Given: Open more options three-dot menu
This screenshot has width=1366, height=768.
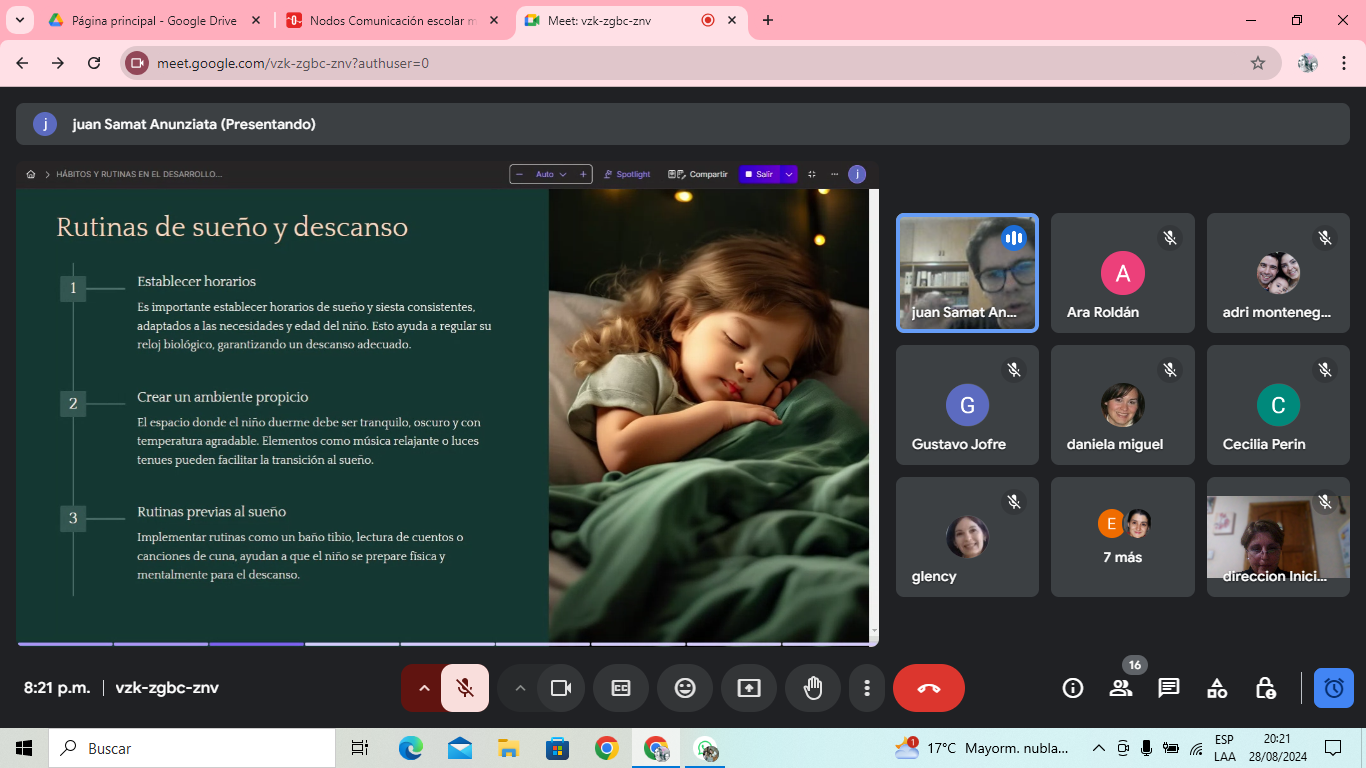Looking at the screenshot, I should [x=867, y=688].
